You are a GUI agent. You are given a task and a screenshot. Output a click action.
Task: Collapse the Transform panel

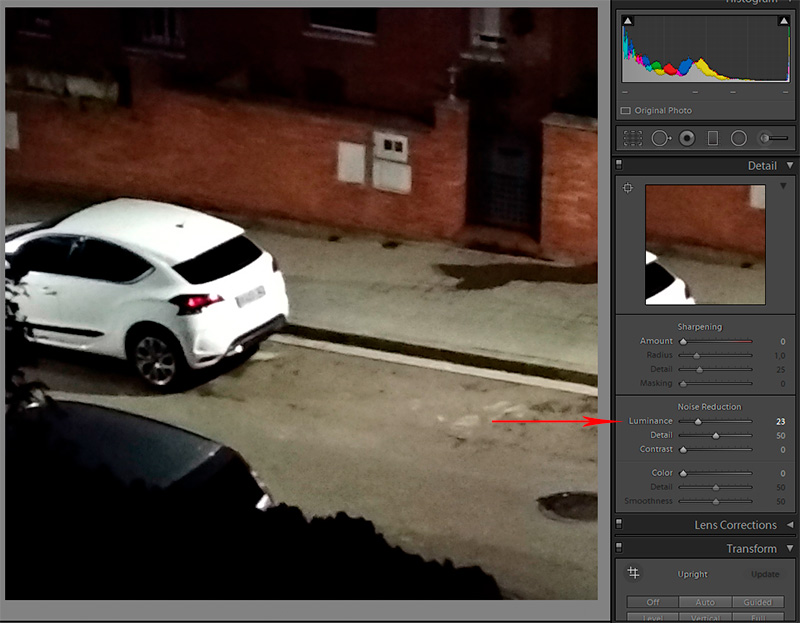[789, 548]
